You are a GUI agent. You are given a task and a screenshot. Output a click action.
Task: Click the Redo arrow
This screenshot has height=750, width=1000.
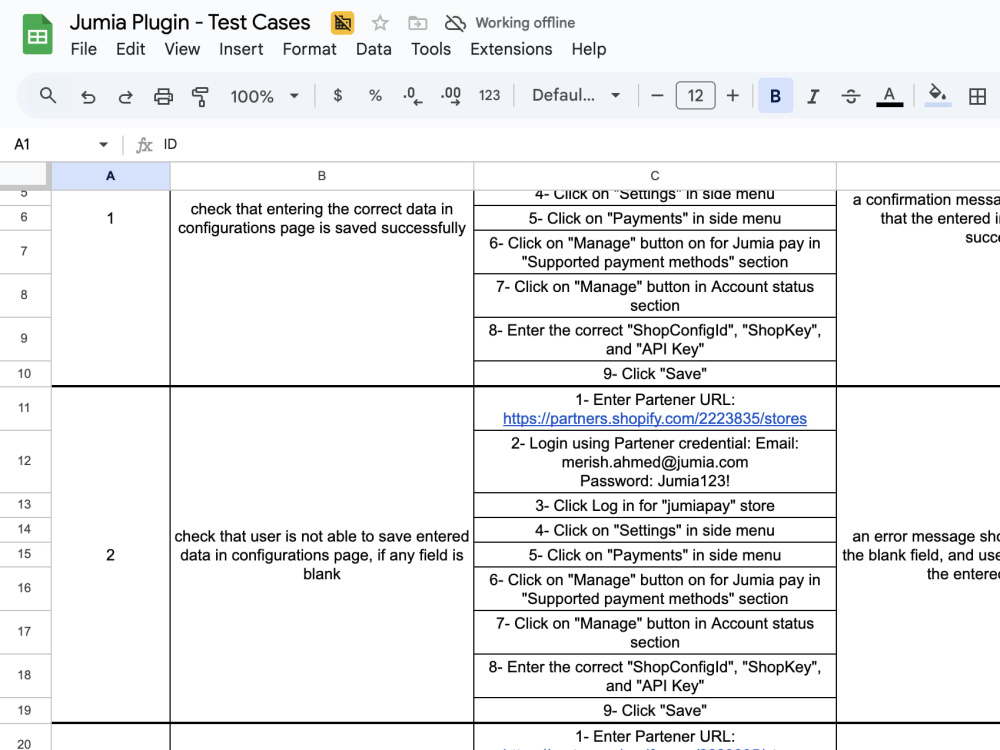click(126, 96)
